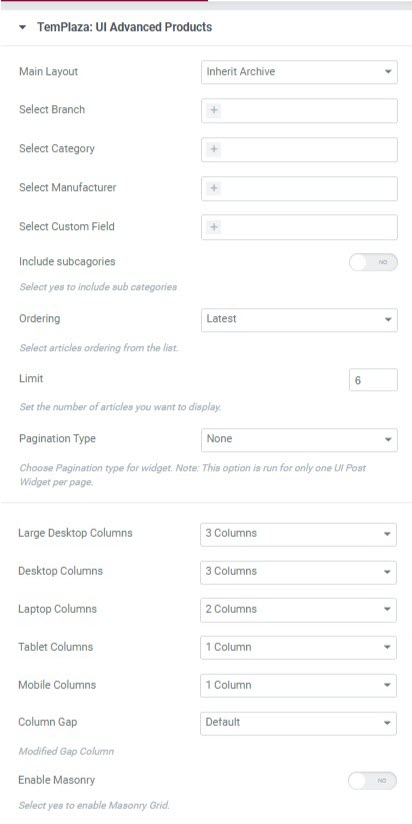
Task: Open the Column Gap dropdown
Action: pos(298,723)
